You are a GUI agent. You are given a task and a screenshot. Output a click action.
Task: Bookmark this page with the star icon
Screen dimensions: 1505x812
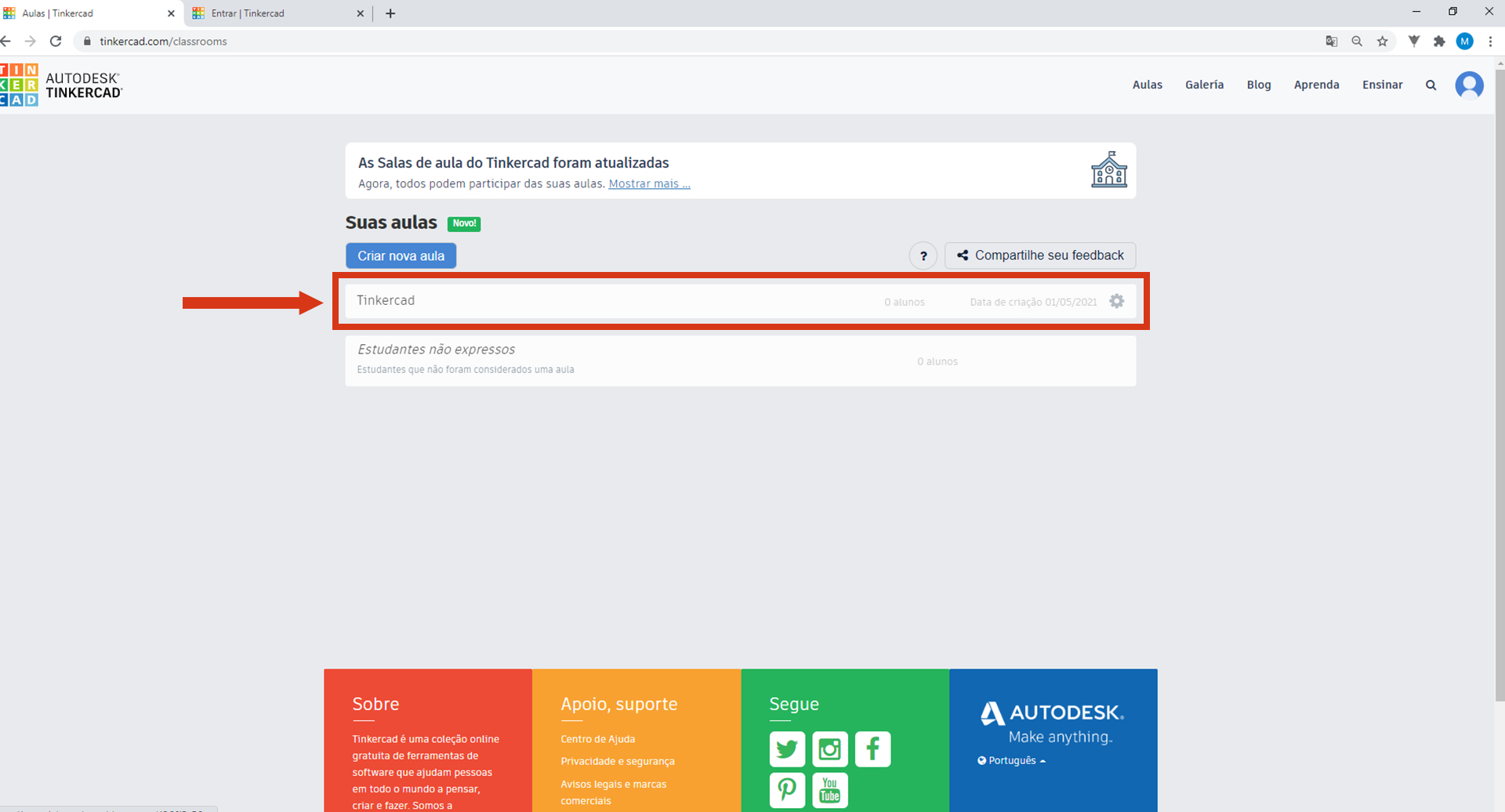(1383, 42)
